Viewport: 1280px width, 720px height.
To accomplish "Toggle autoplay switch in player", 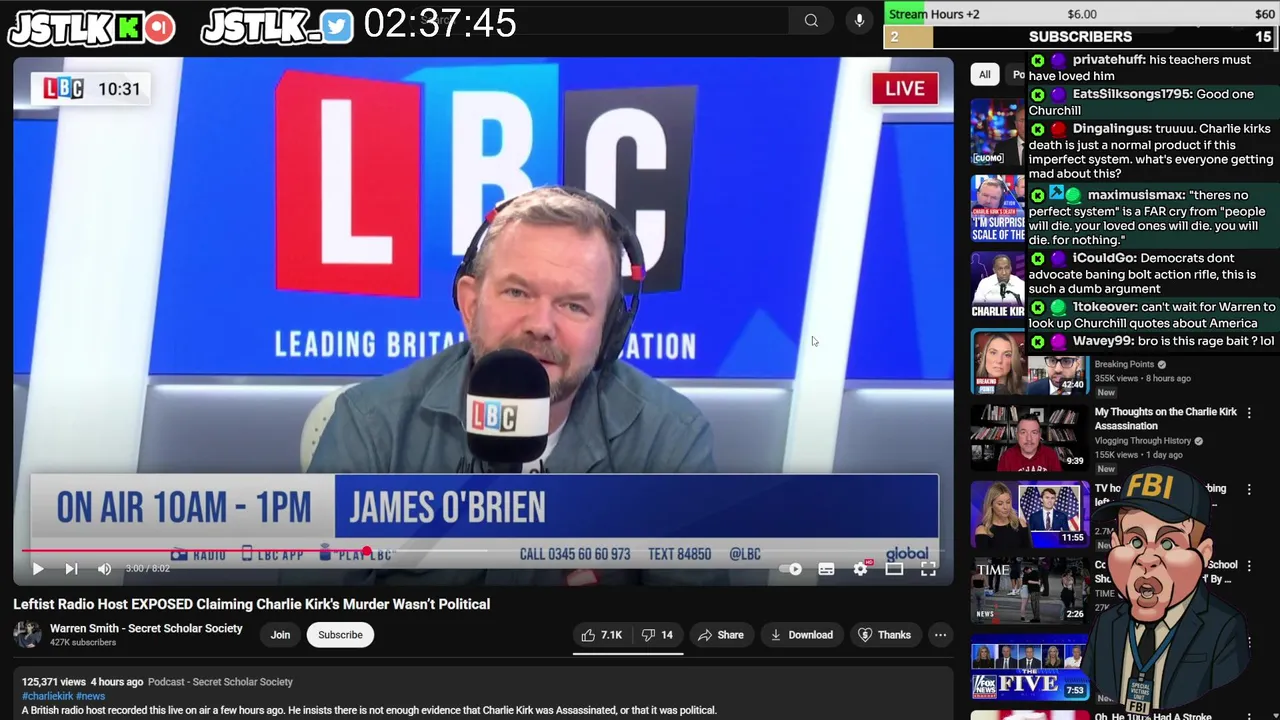I will pos(793,569).
